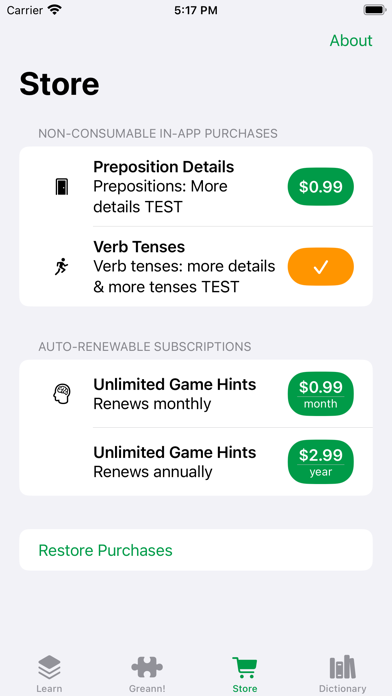Tap the running figure icon for Verb Tenses
This screenshot has height=696, width=392.
(62, 266)
